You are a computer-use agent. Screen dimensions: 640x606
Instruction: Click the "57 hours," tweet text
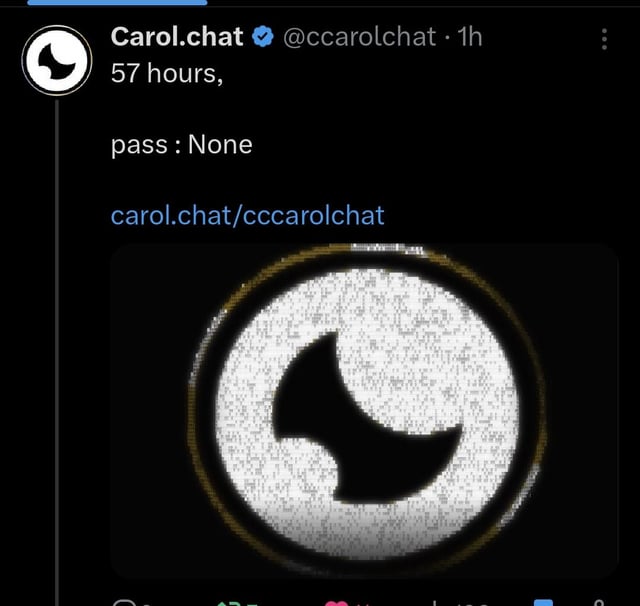(167, 73)
